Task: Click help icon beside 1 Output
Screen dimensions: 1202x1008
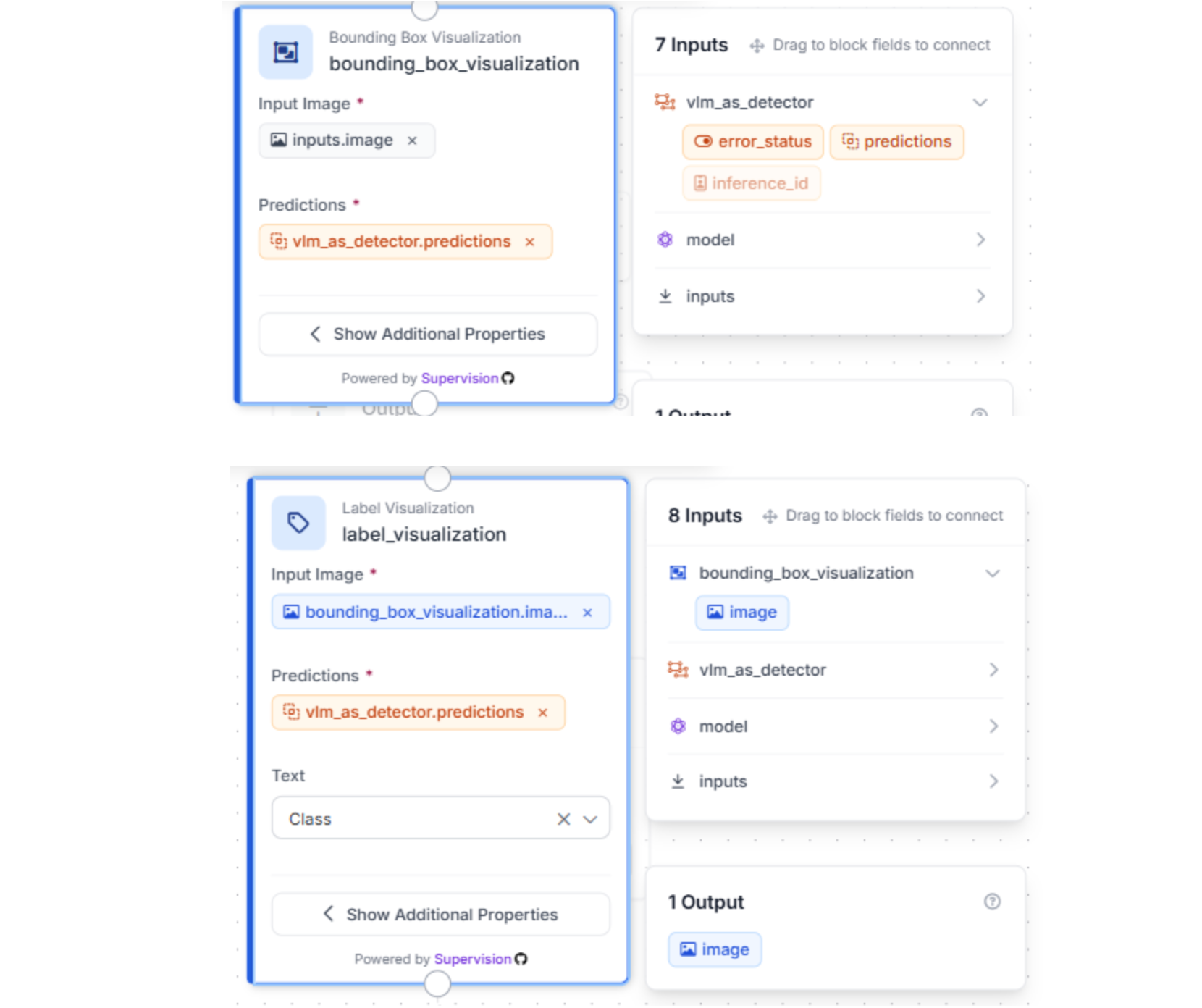Action: 992,902
